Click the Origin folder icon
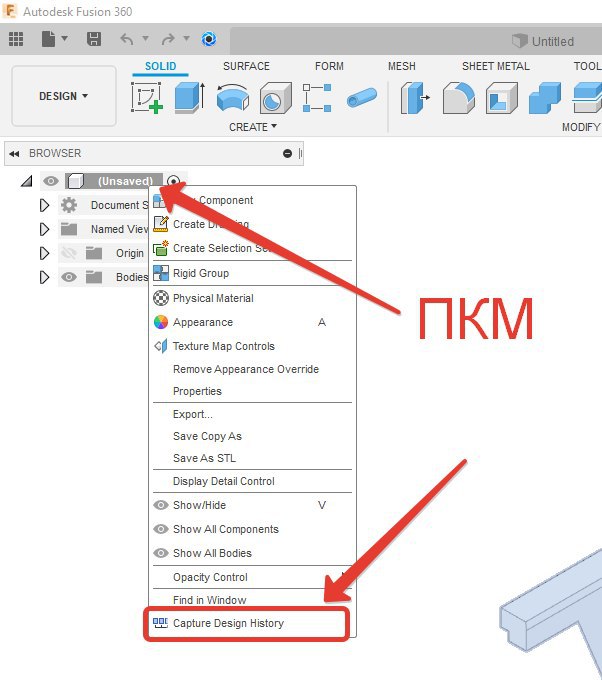The image size is (602, 680). click(94, 253)
